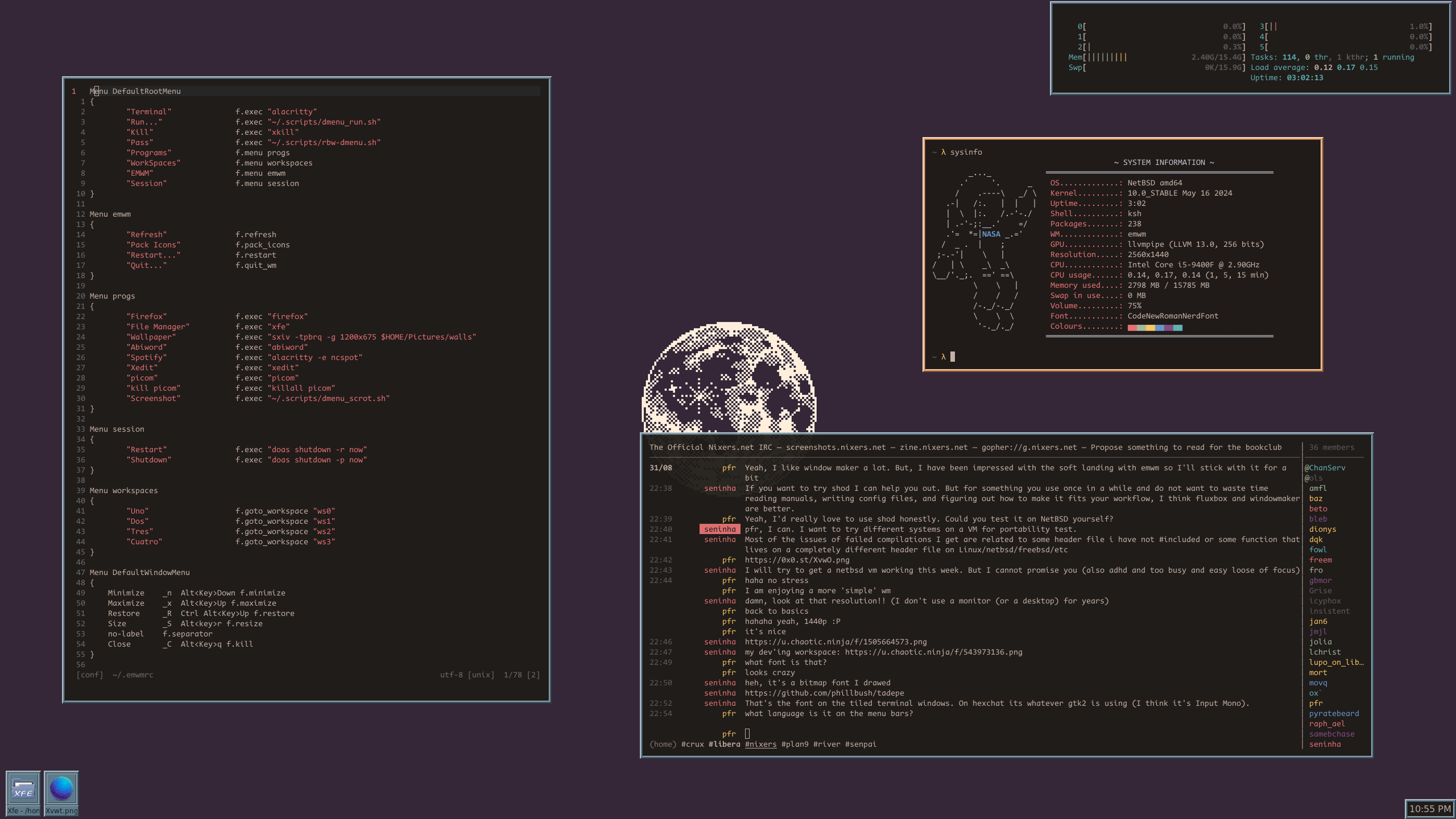Click the highlighted seninha nick at 22:40
This screenshot has width=1456, height=819.
719,529
